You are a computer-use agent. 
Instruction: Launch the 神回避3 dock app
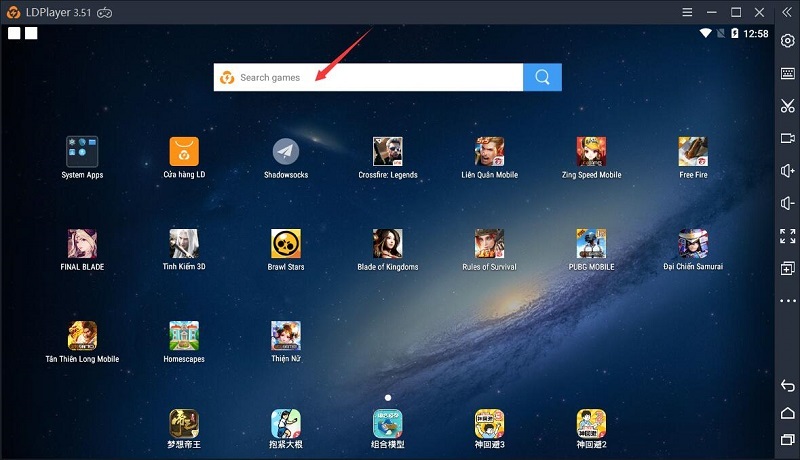(x=490, y=423)
